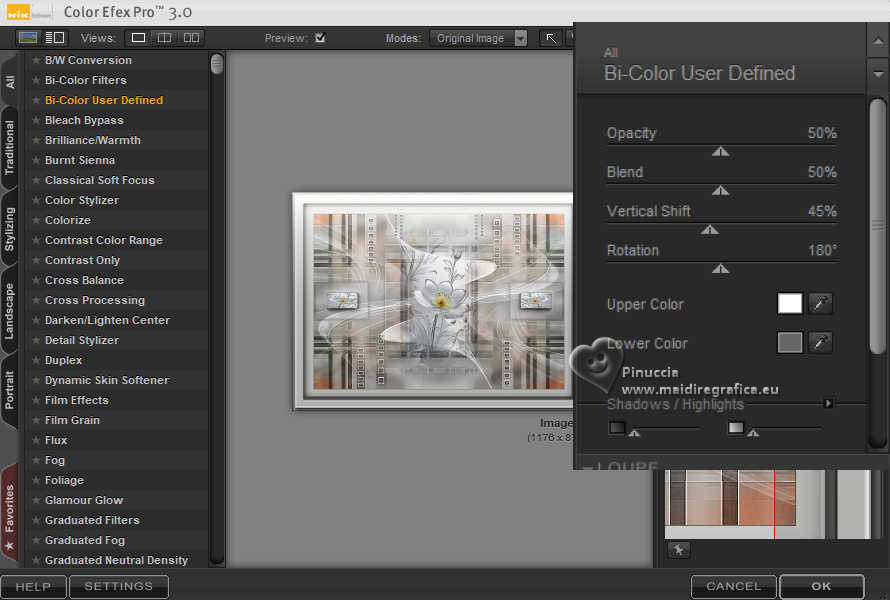Screen dimensions: 890x600
Task: Click the loupe pin icon
Action: [x=678, y=549]
